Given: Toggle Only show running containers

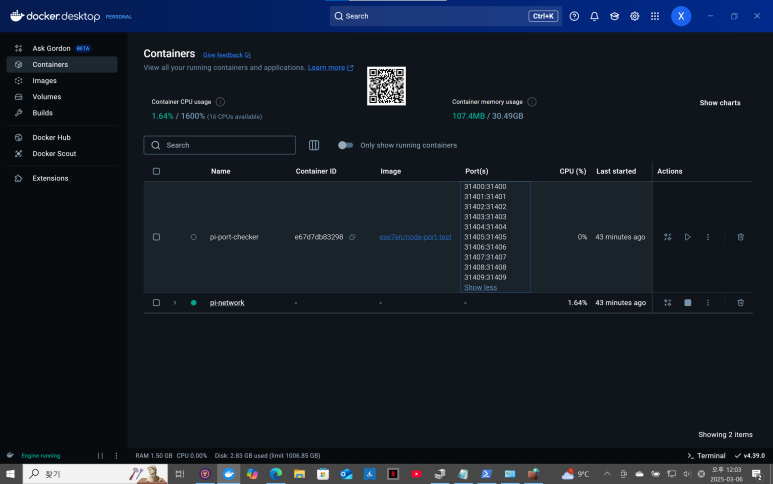Looking at the screenshot, I should (x=345, y=145).
